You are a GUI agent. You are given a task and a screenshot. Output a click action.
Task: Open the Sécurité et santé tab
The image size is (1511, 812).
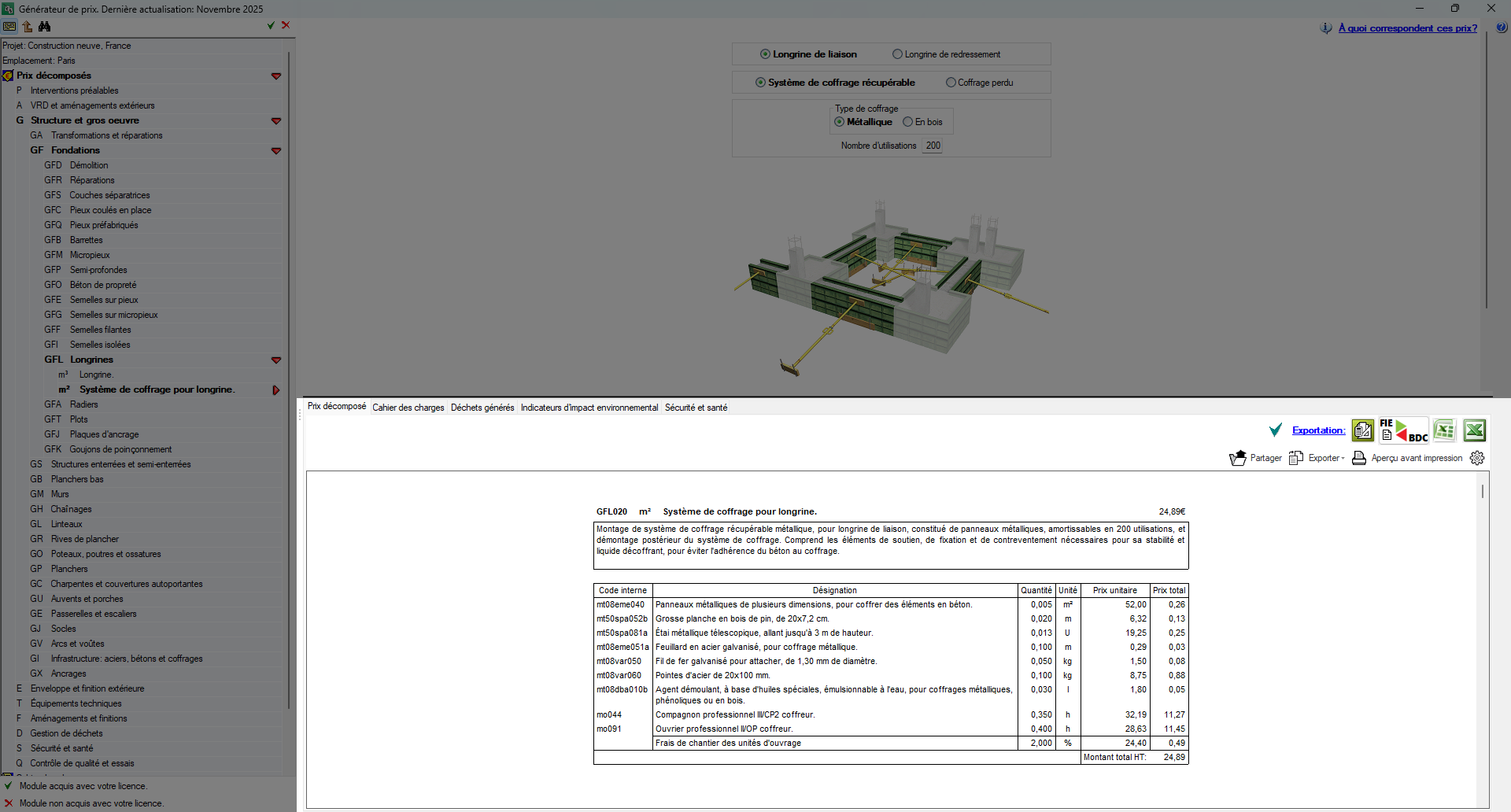click(696, 408)
